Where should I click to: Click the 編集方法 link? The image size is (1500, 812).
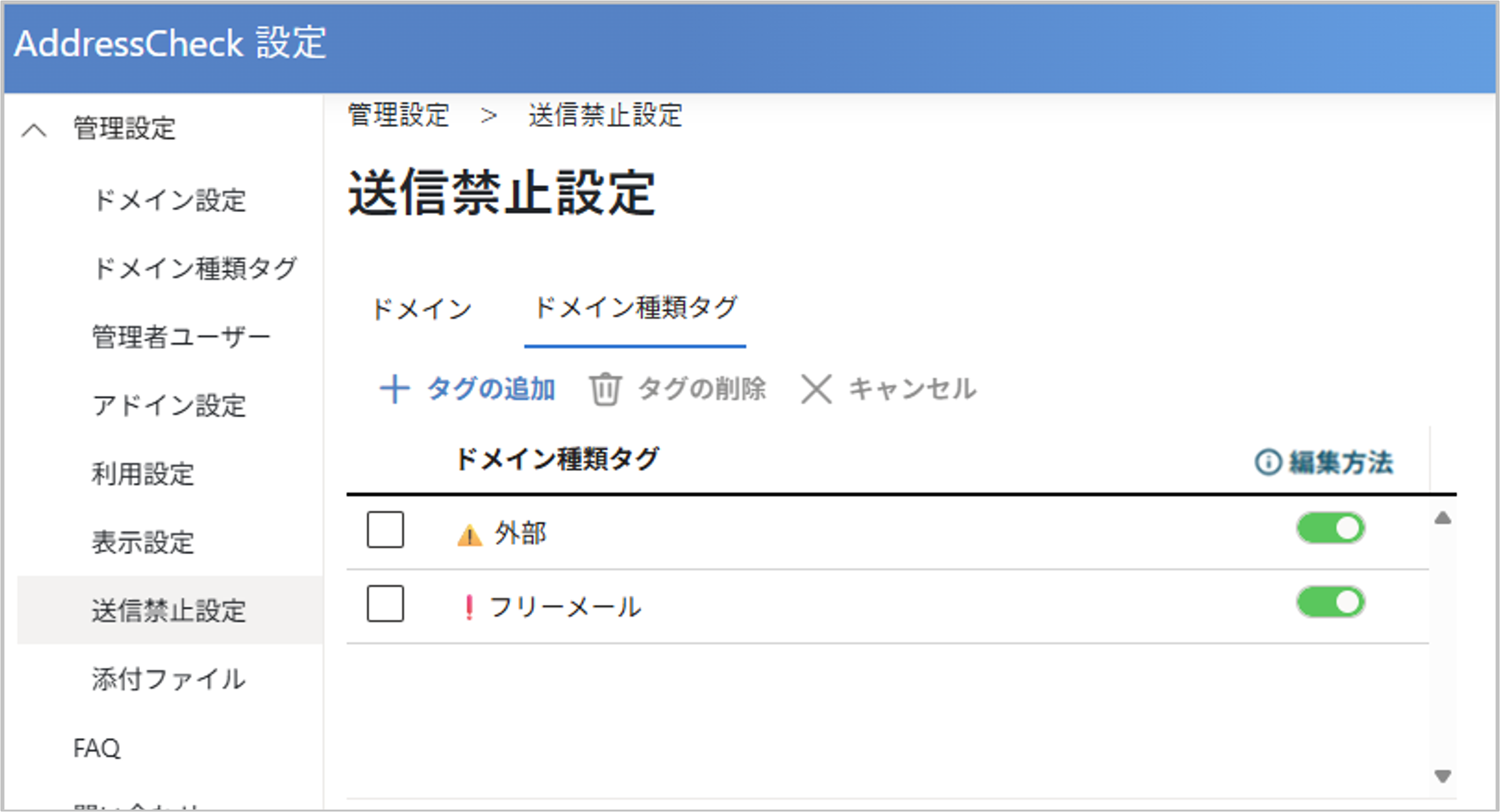[1340, 462]
